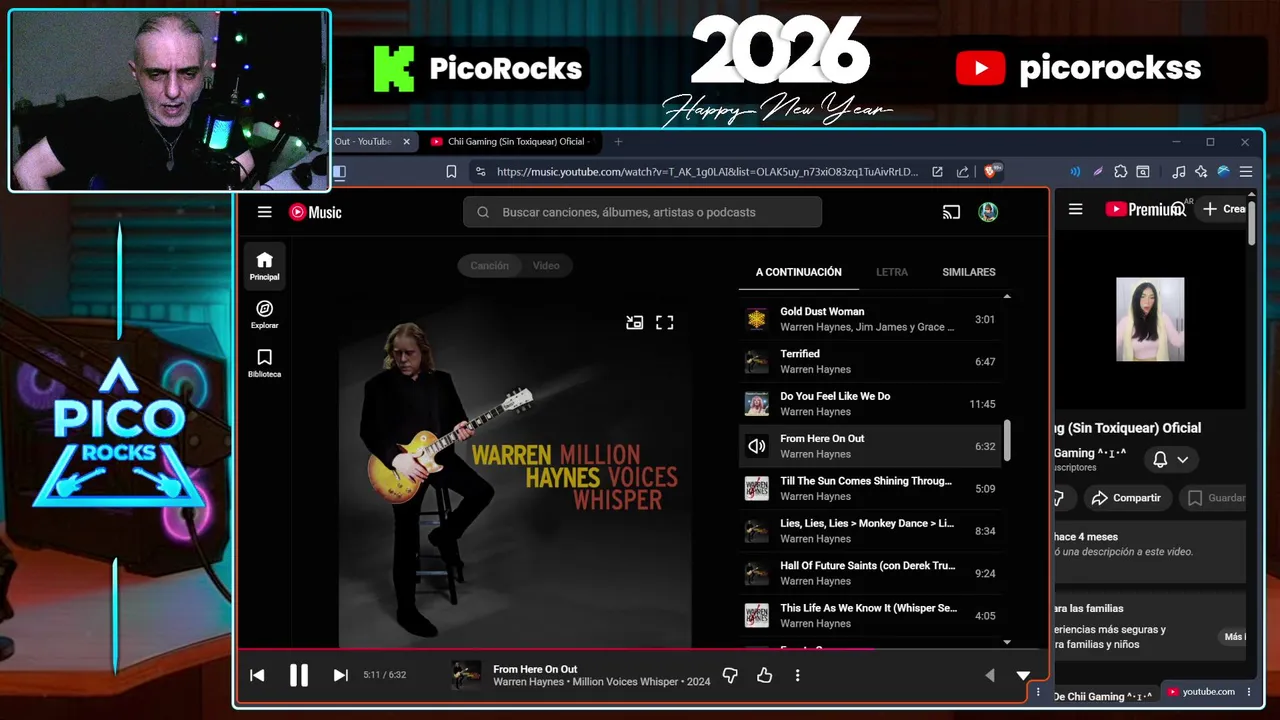Click the queue scroll up arrow

coord(1007,296)
